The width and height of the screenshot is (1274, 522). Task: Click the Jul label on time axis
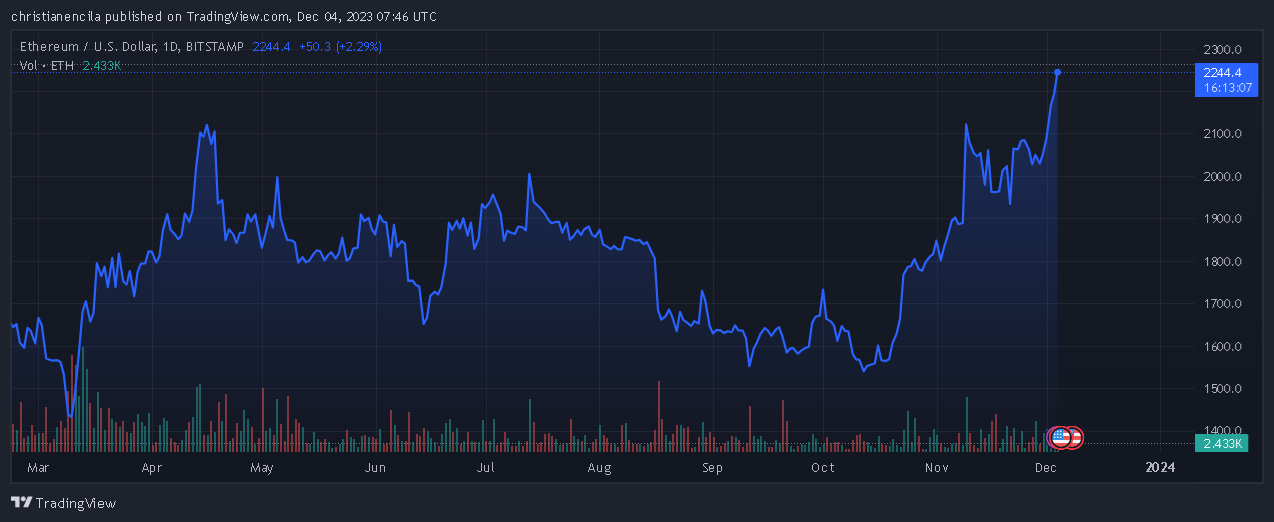point(486,467)
